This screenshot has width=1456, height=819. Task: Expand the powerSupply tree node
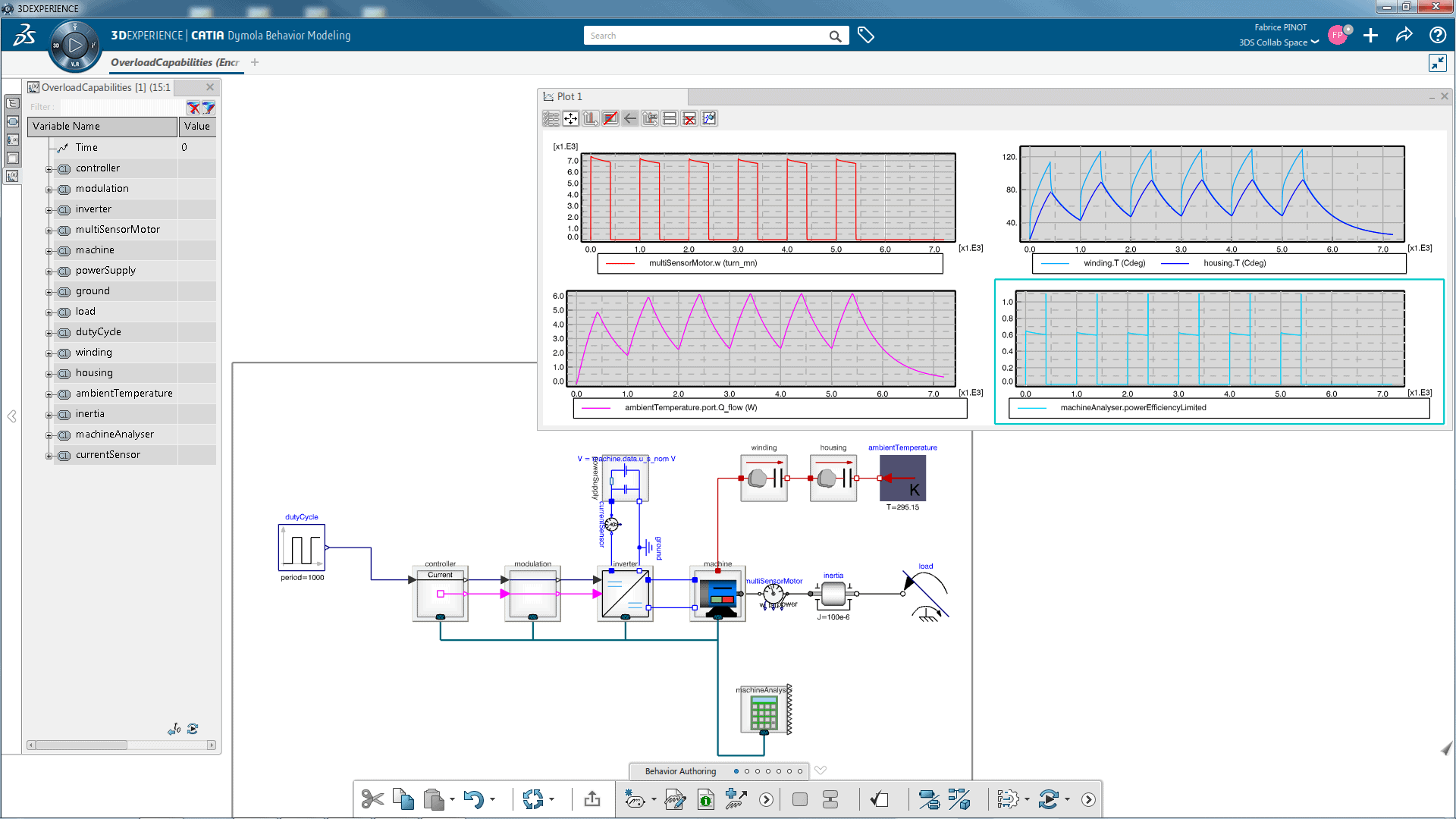[49, 271]
